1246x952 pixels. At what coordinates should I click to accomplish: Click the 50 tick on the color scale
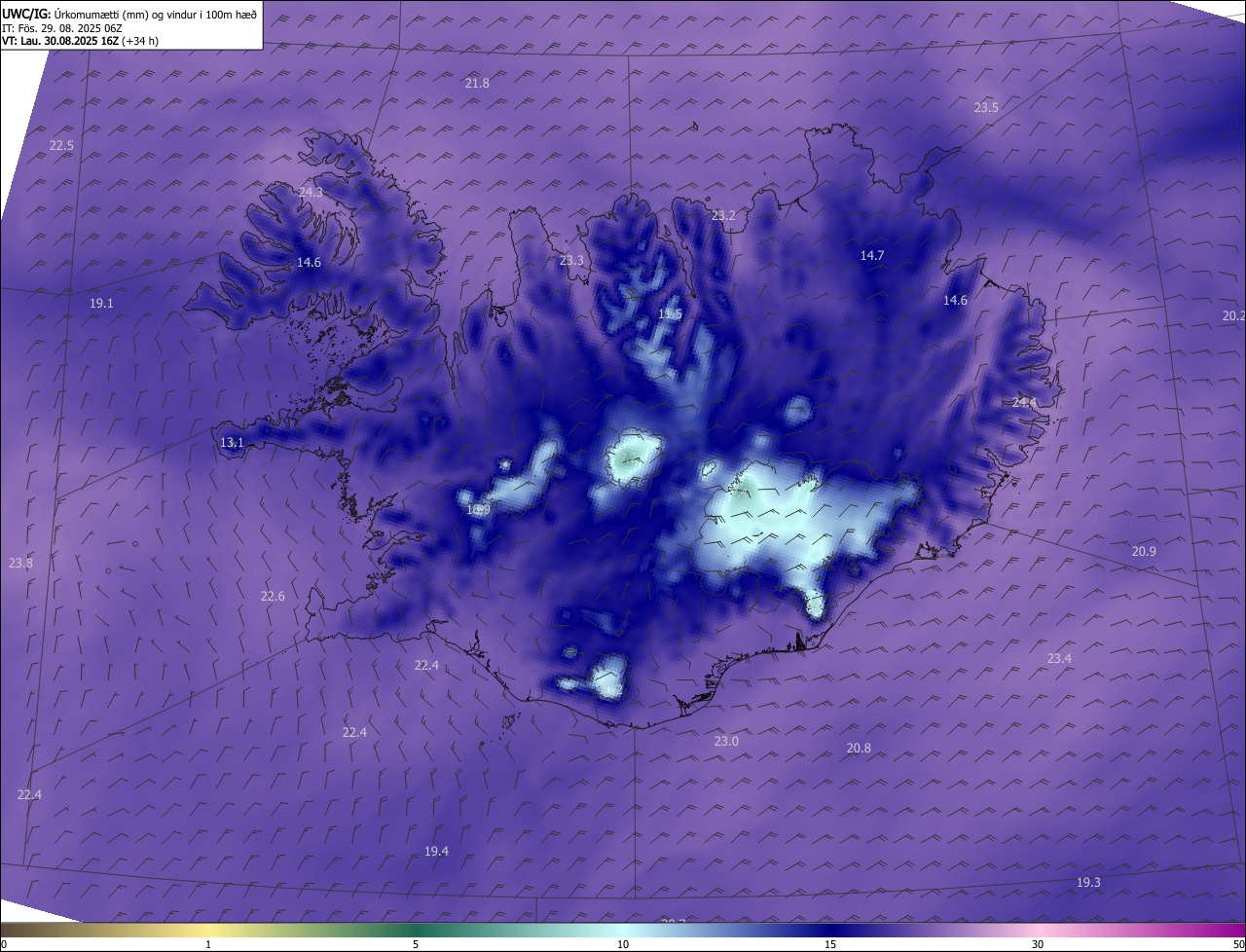coord(1238,945)
